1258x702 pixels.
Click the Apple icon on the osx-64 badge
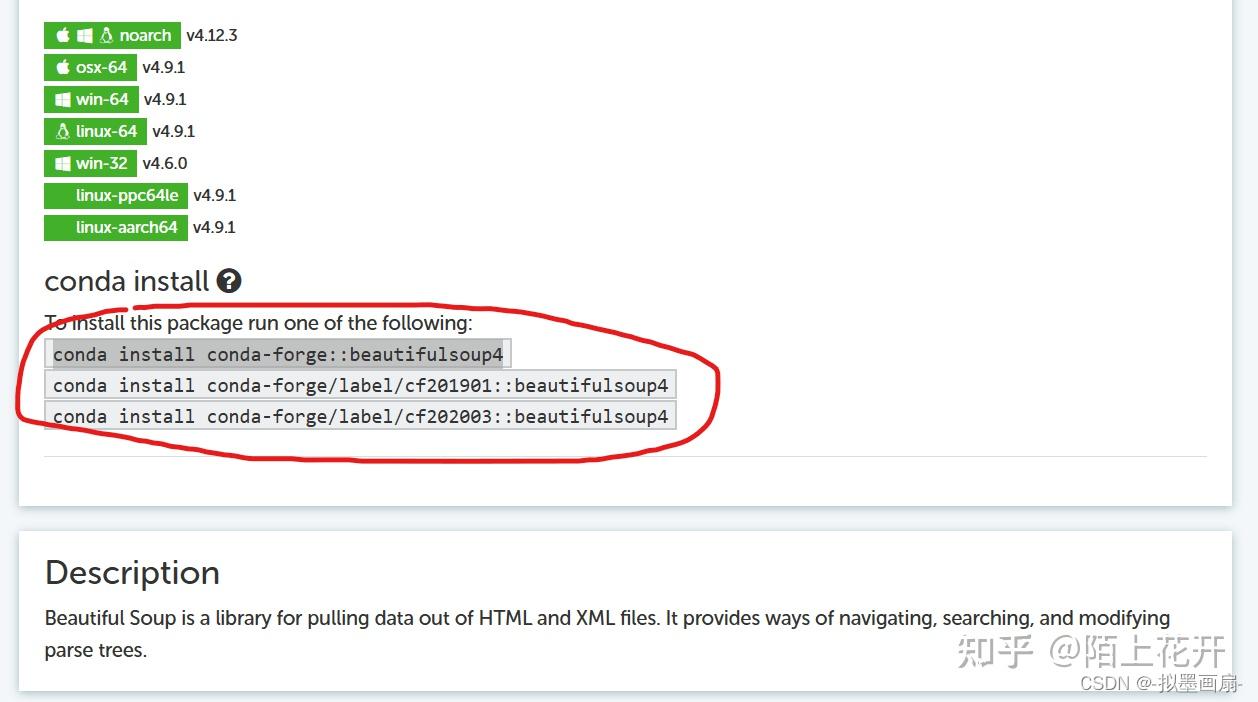coord(64,67)
